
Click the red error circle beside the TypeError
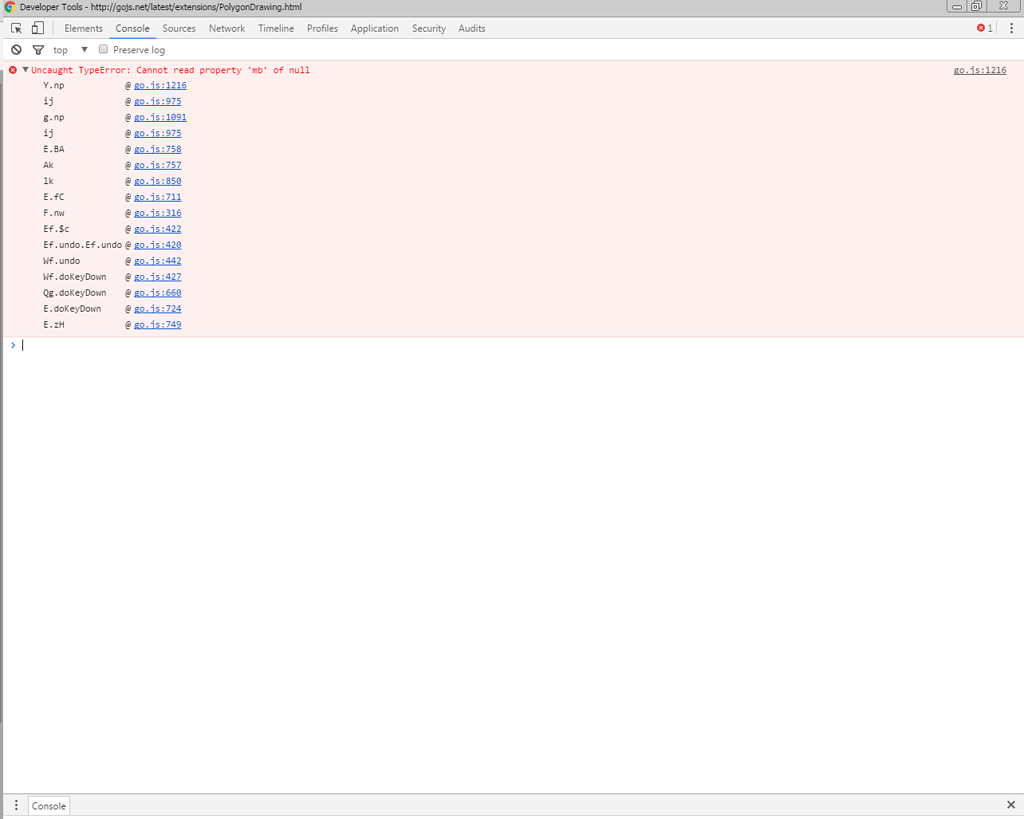coord(11,70)
